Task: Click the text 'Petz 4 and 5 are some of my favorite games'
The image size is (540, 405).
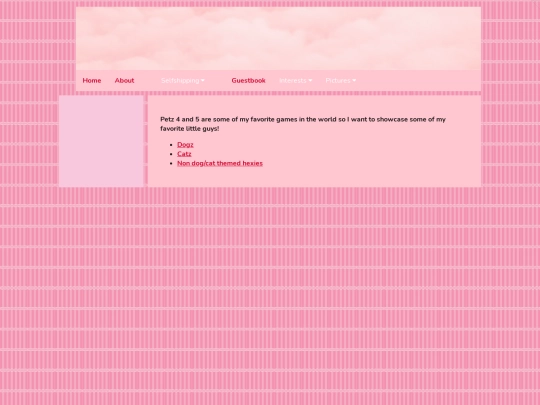Action: 229,120
